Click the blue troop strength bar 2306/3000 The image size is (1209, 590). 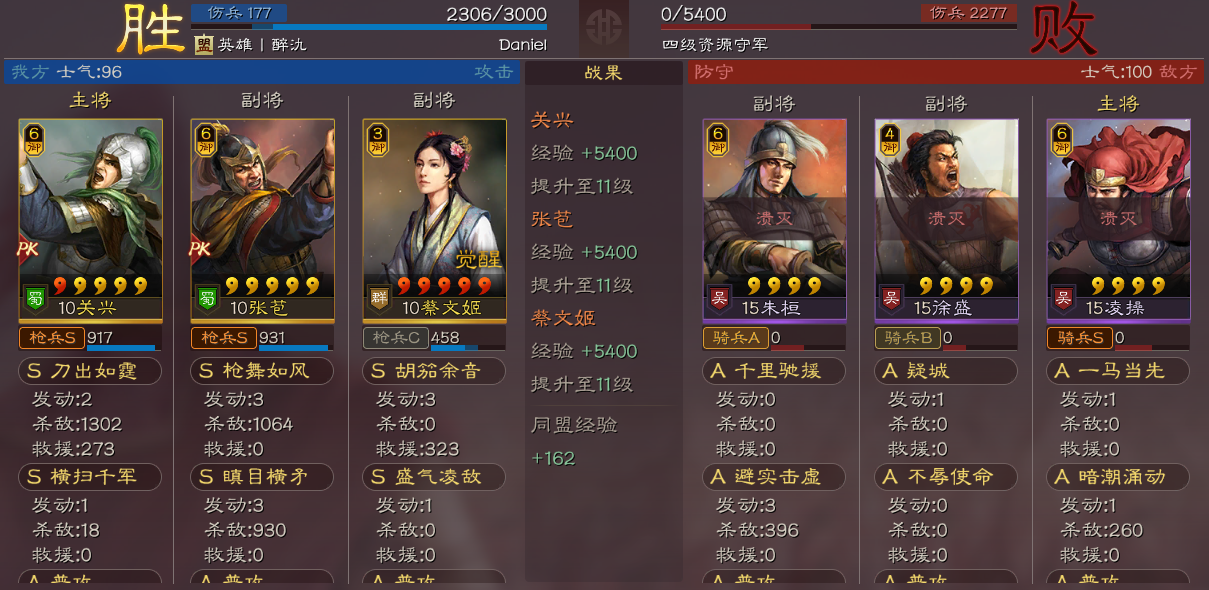(369, 27)
